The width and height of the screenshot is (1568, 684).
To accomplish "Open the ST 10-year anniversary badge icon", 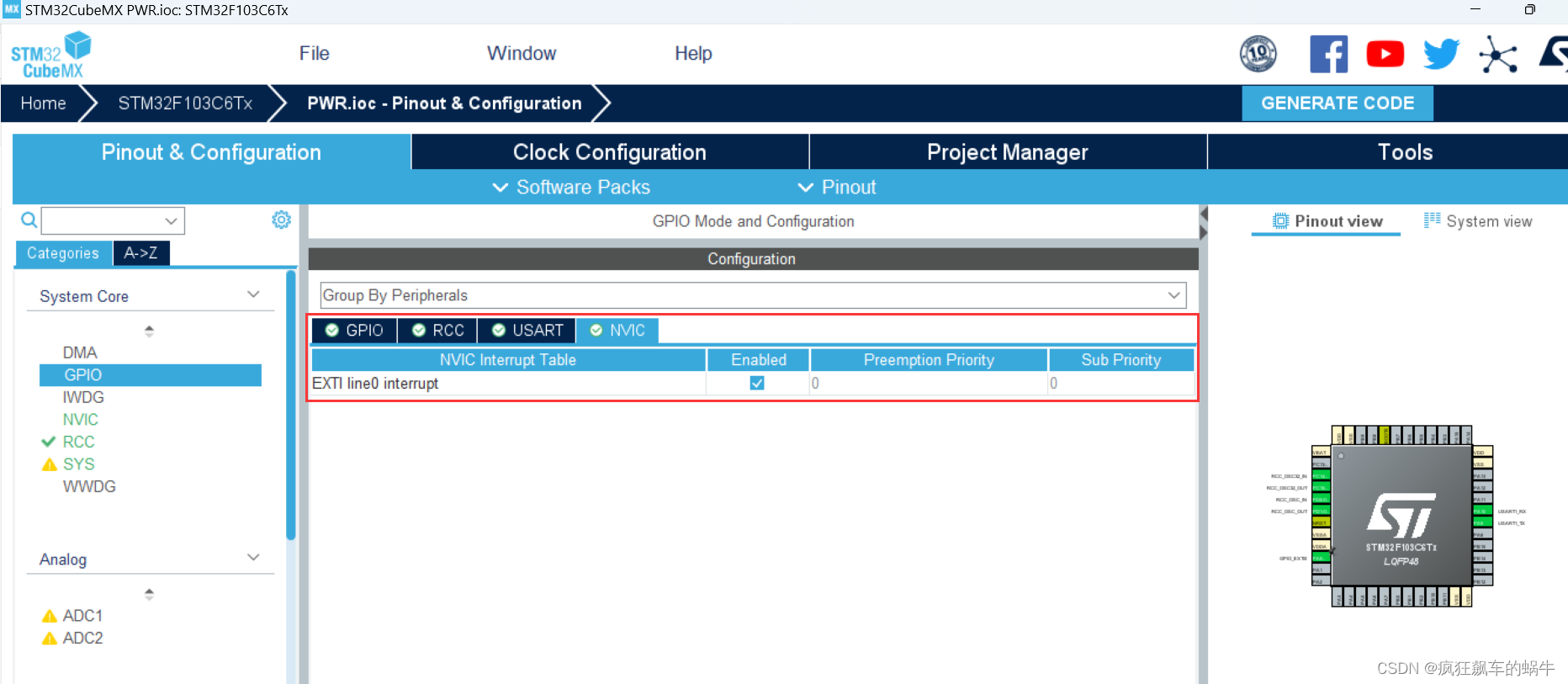I will (1258, 54).
